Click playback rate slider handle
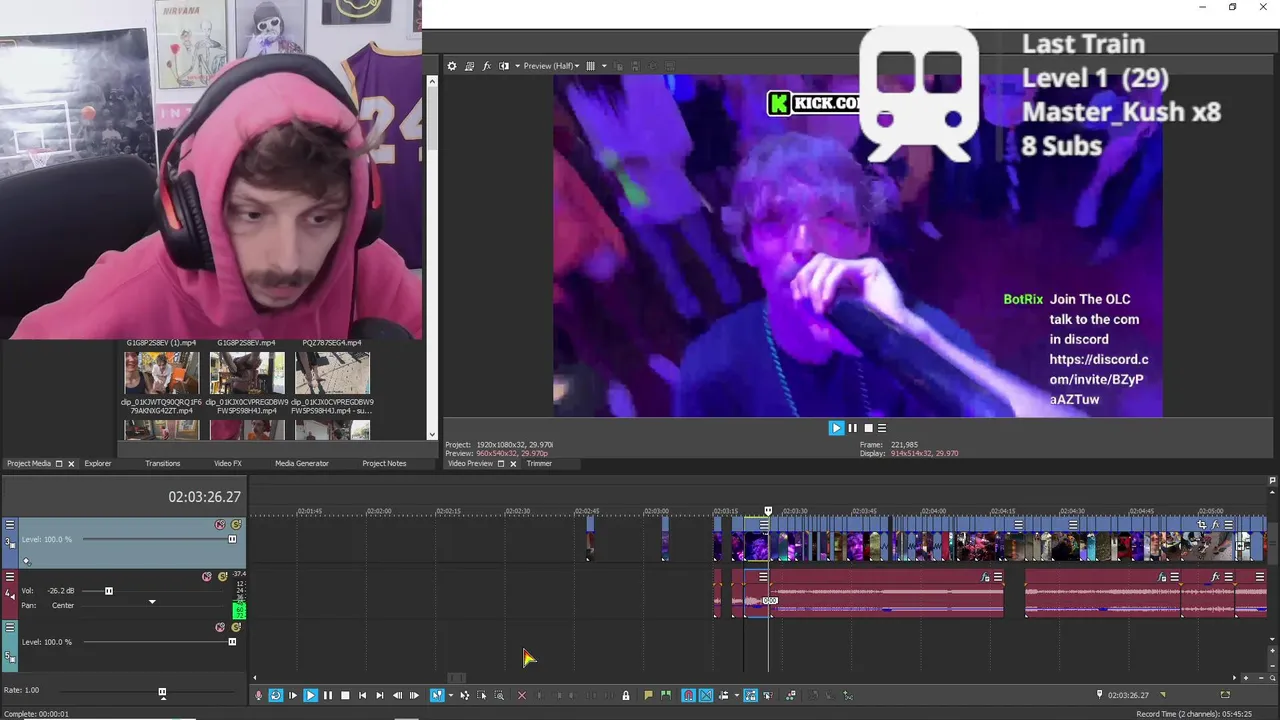Screen dimensions: 1280x720 click(162, 692)
